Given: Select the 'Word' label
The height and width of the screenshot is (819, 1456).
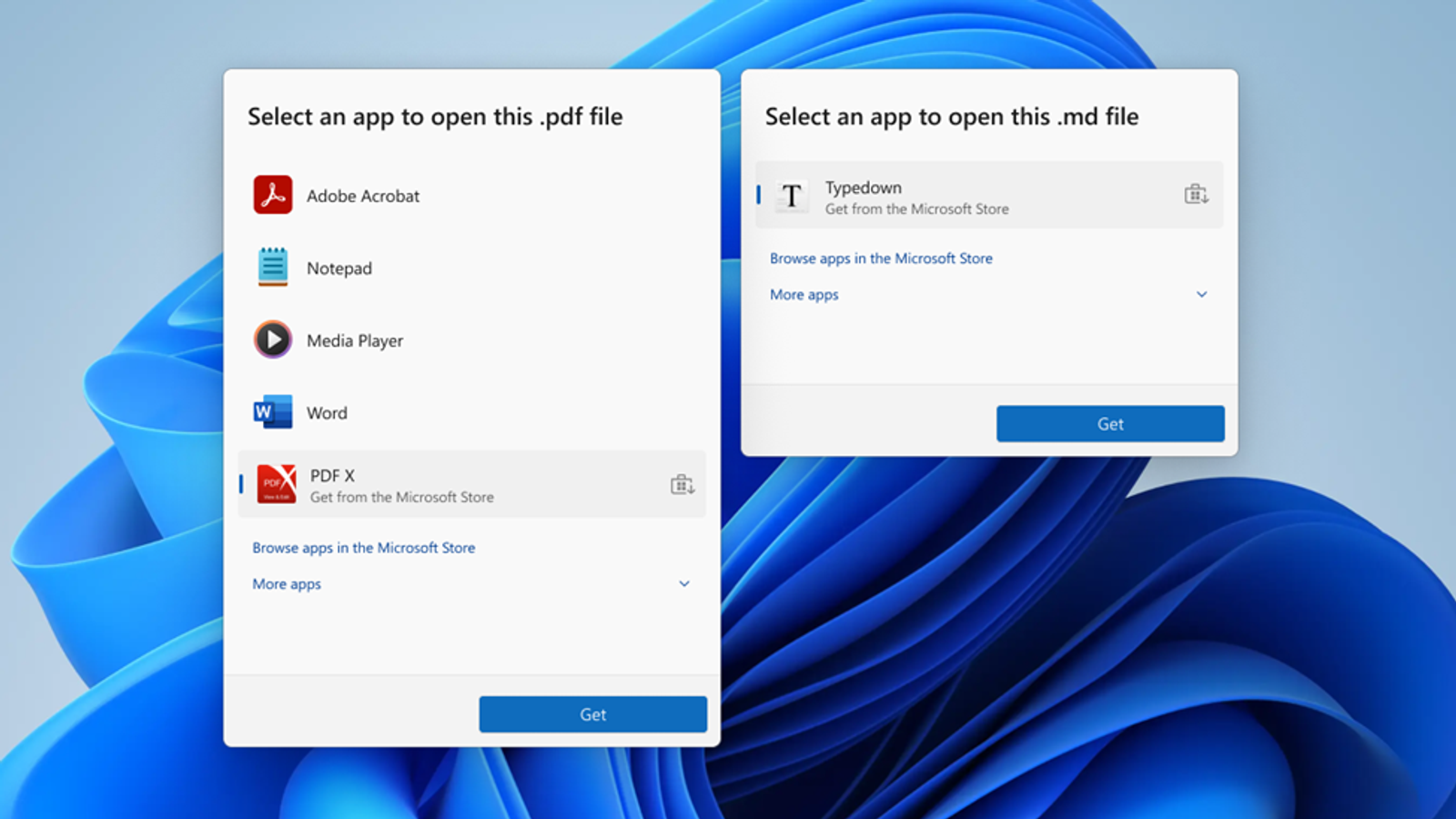Looking at the screenshot, I should point(327,413).
